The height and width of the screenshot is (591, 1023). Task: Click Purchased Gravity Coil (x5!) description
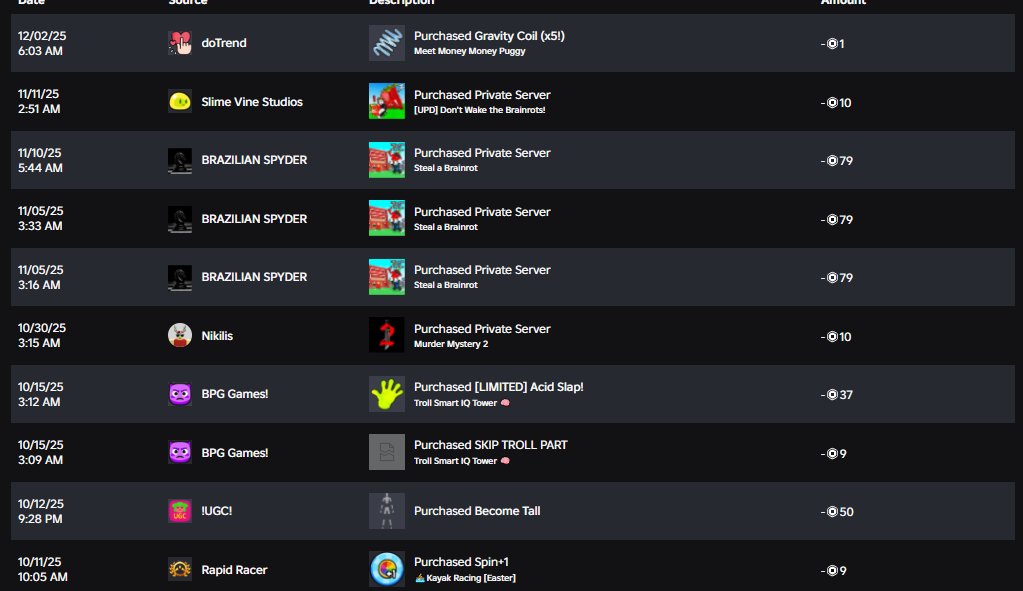coord(489,36)
